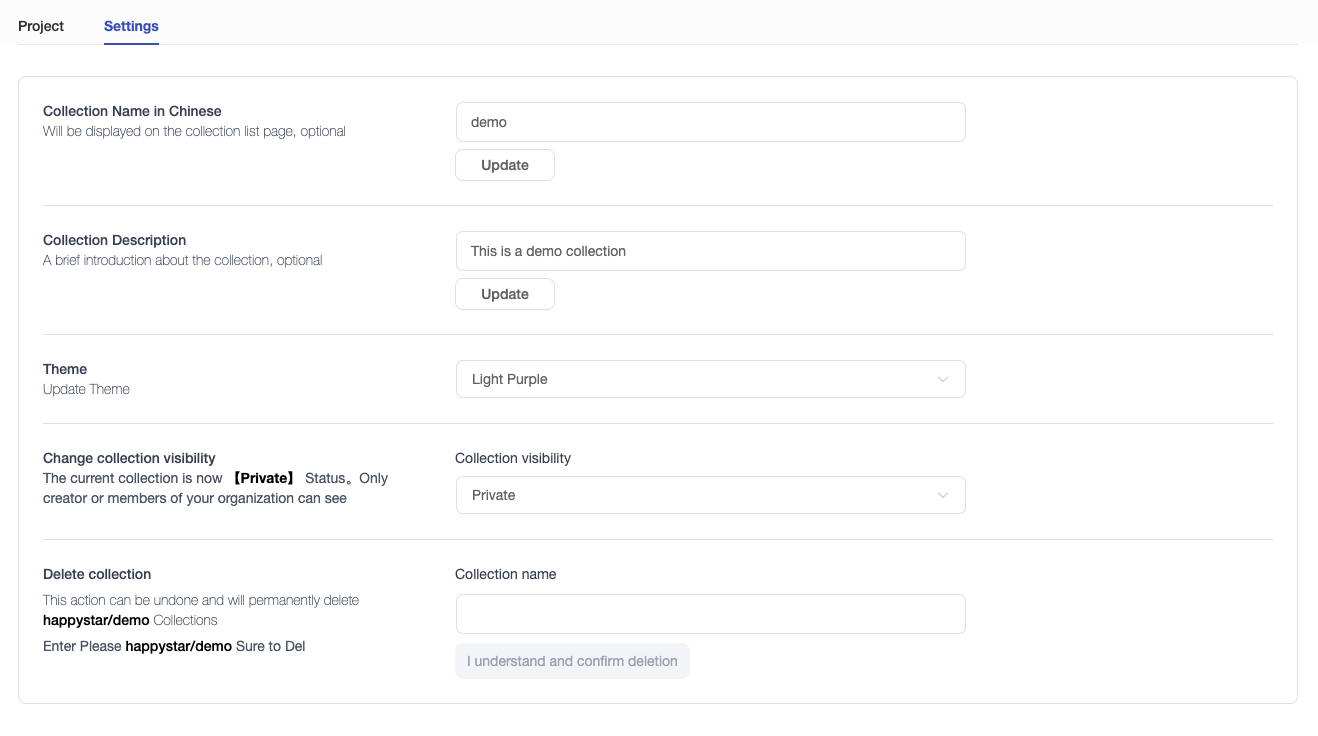Switch to the Project tab
1318x736 pixels.
[x=40, y=25]
